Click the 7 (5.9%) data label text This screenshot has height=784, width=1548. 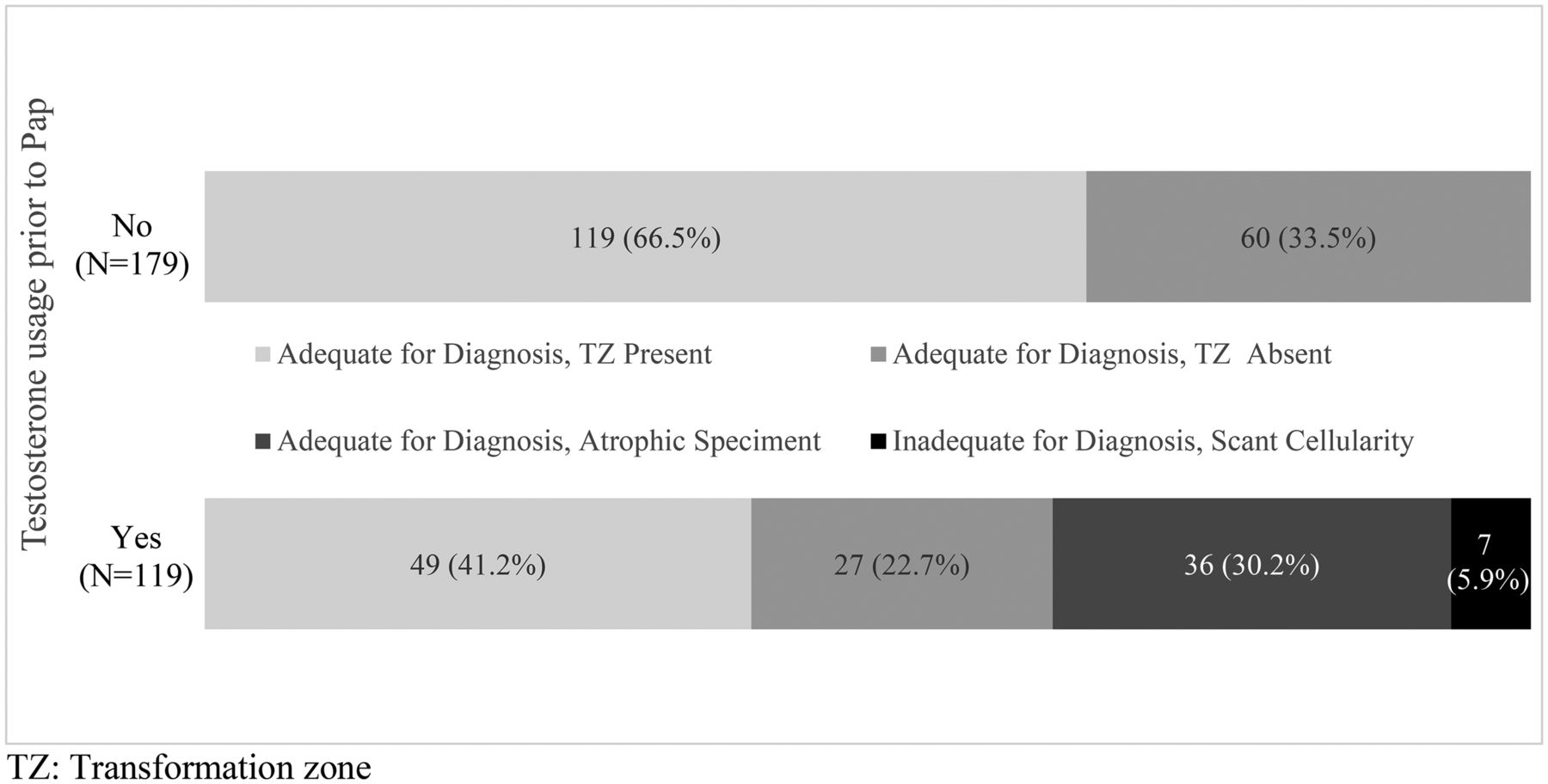[1488, 562]
